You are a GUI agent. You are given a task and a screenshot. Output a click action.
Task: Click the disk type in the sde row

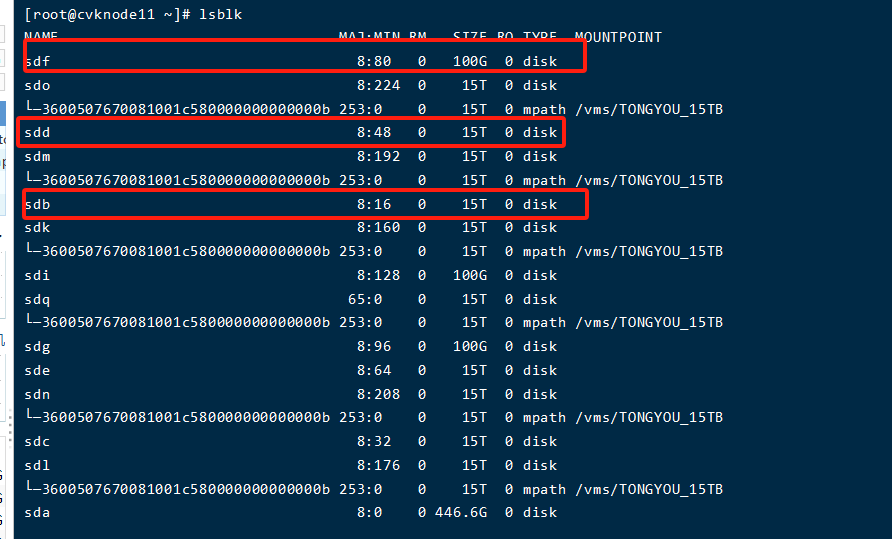point(540,371)
